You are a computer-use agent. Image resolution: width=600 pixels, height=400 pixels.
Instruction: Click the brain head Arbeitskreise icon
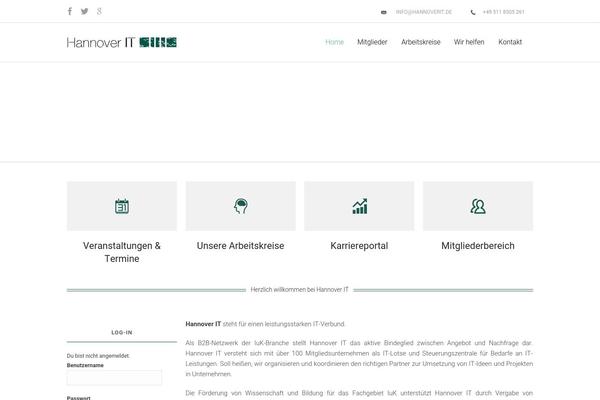[x=241, y=206]
